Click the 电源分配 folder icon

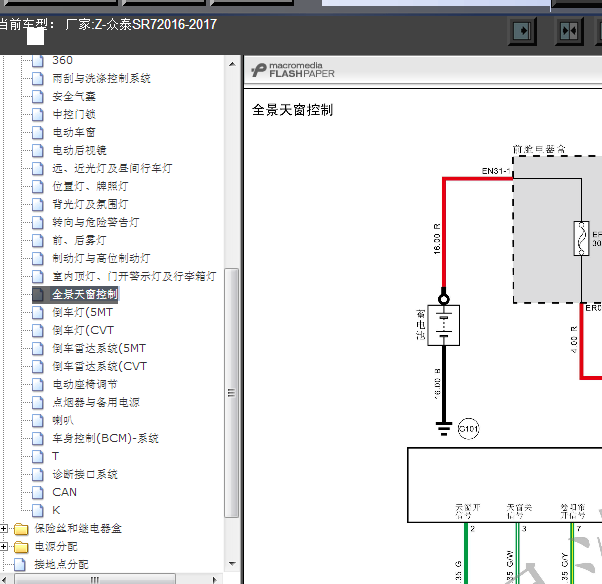21,547
